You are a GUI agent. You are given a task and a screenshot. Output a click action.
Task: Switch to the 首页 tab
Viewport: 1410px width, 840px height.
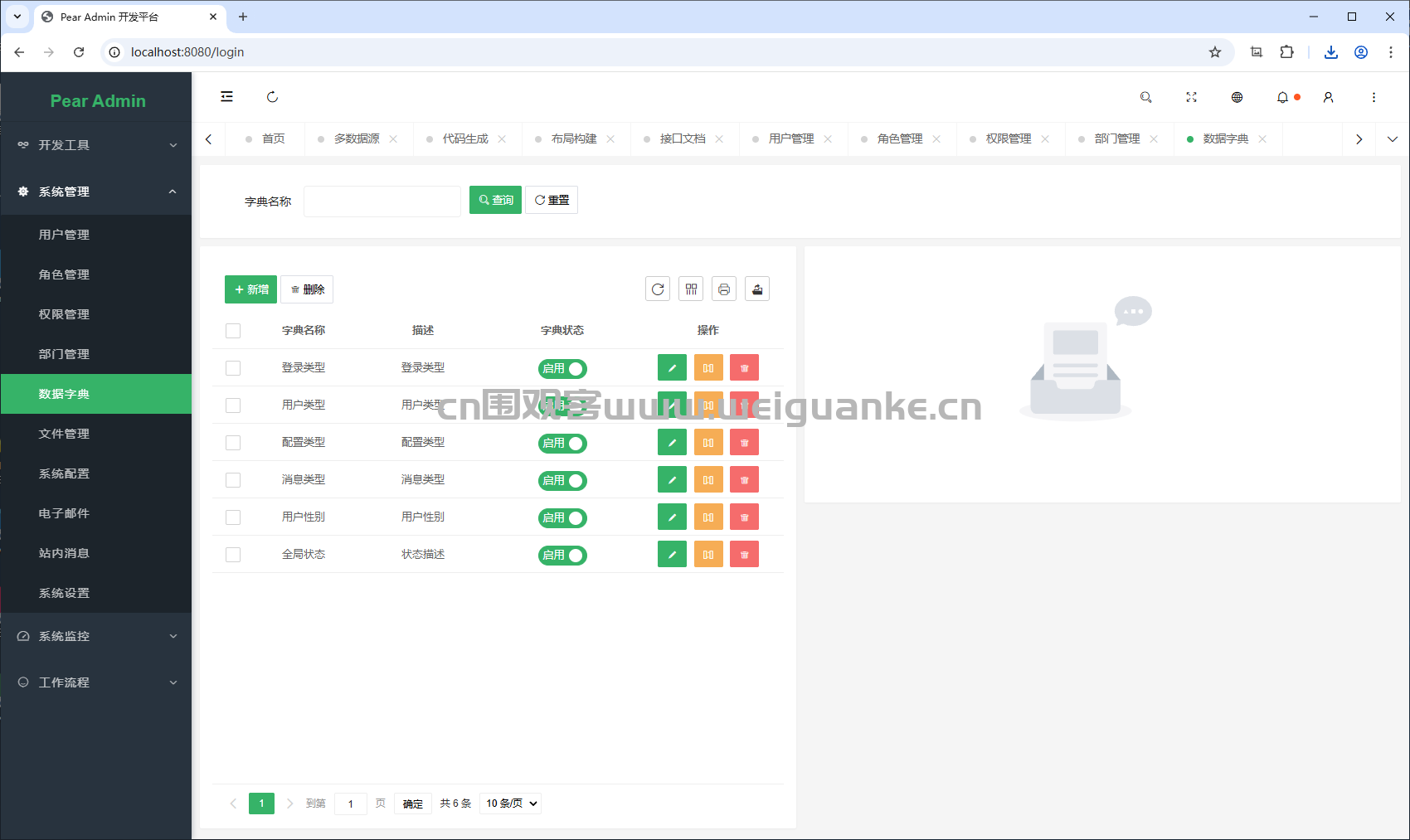[265, 138]
